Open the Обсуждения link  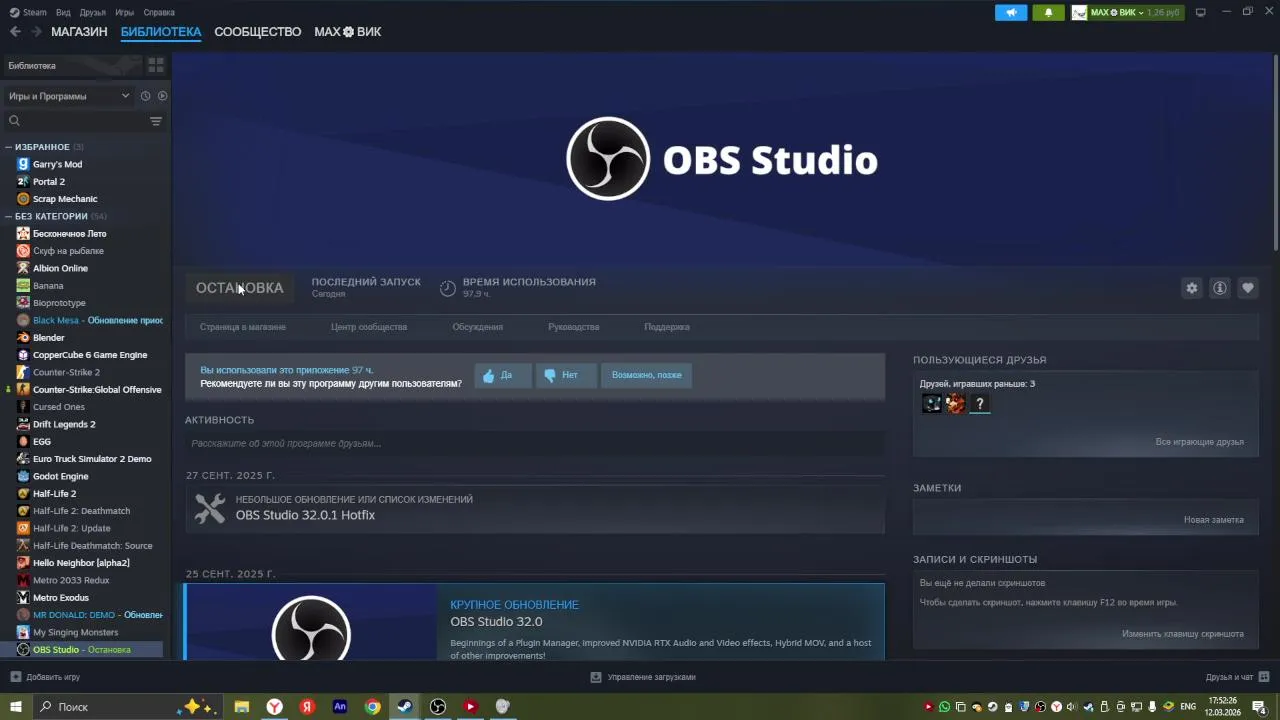(x=477, y=327)
